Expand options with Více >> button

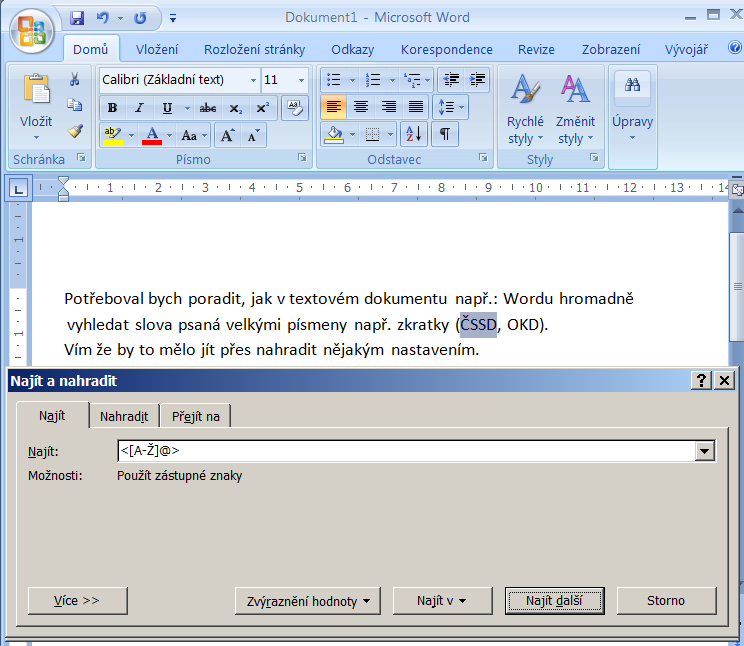pyautogui.click(x=77, y=600)
